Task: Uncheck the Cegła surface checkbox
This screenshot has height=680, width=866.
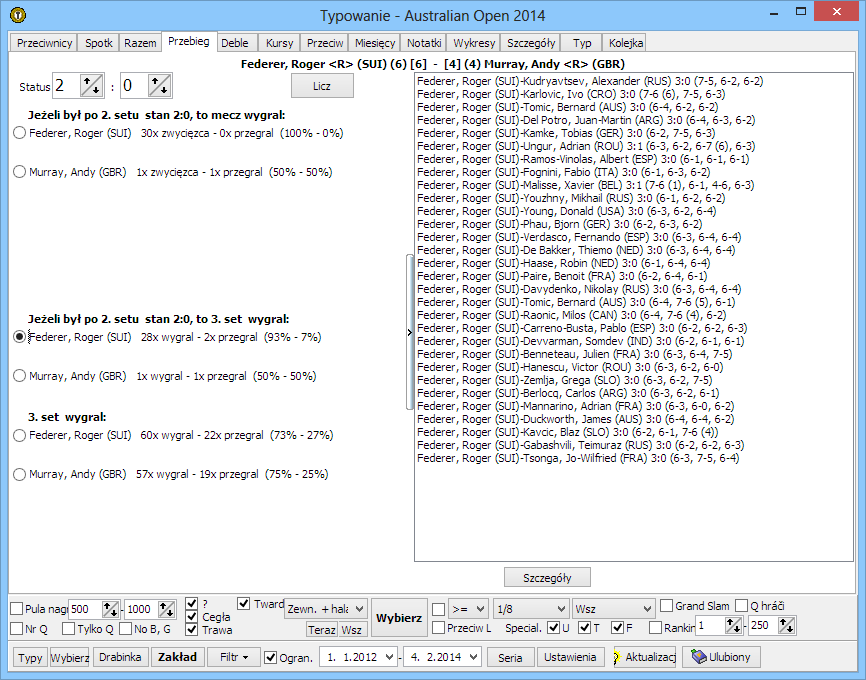Action: [192, 616]
